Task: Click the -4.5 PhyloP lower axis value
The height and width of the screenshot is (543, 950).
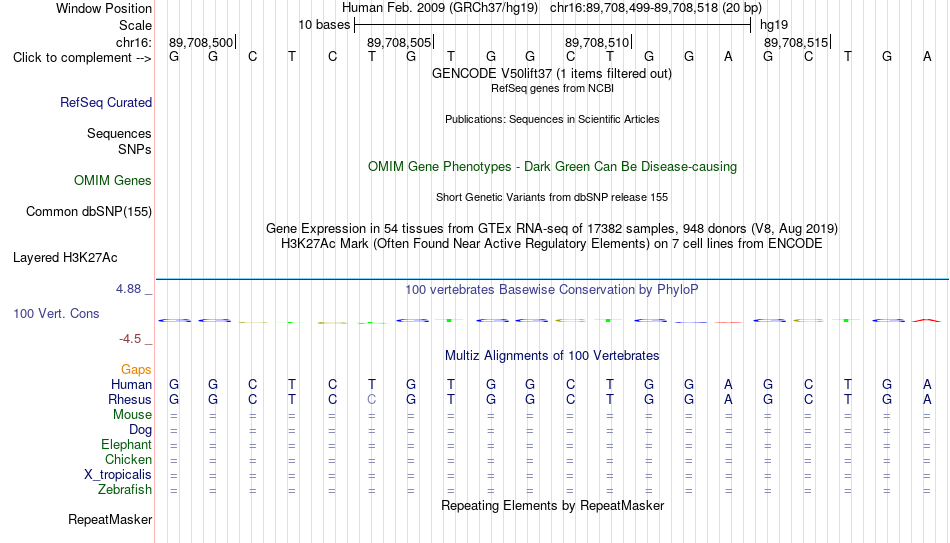Action: [x=130, y=339]
